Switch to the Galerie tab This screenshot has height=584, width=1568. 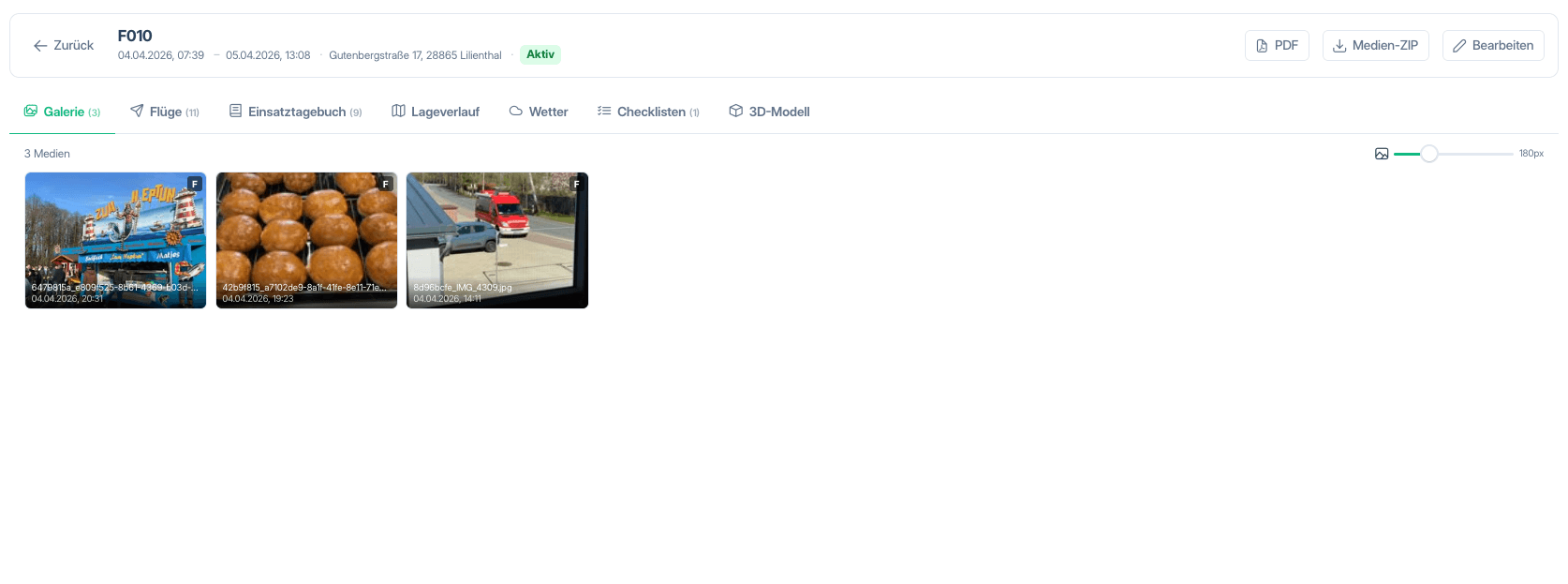click(x=63, y=112)
